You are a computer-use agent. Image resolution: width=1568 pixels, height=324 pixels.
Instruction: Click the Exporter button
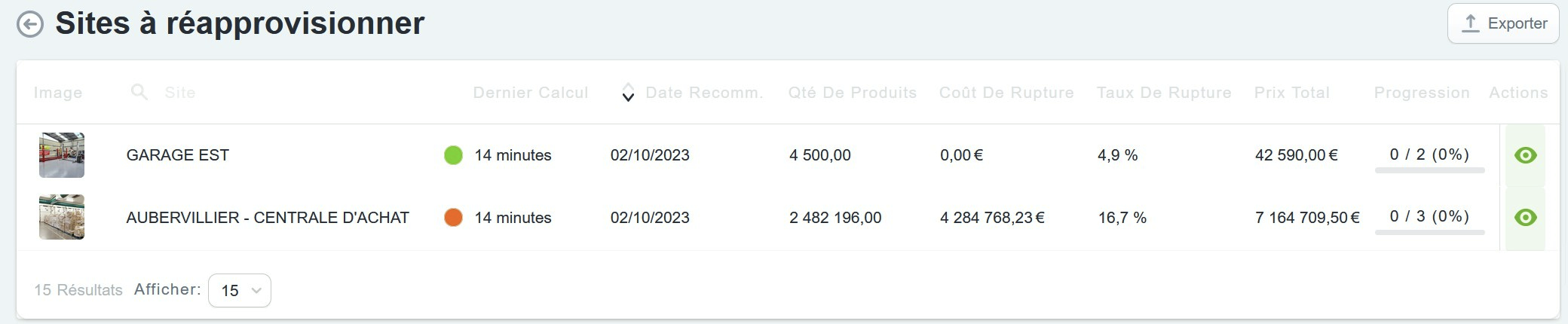point(1503,23)
